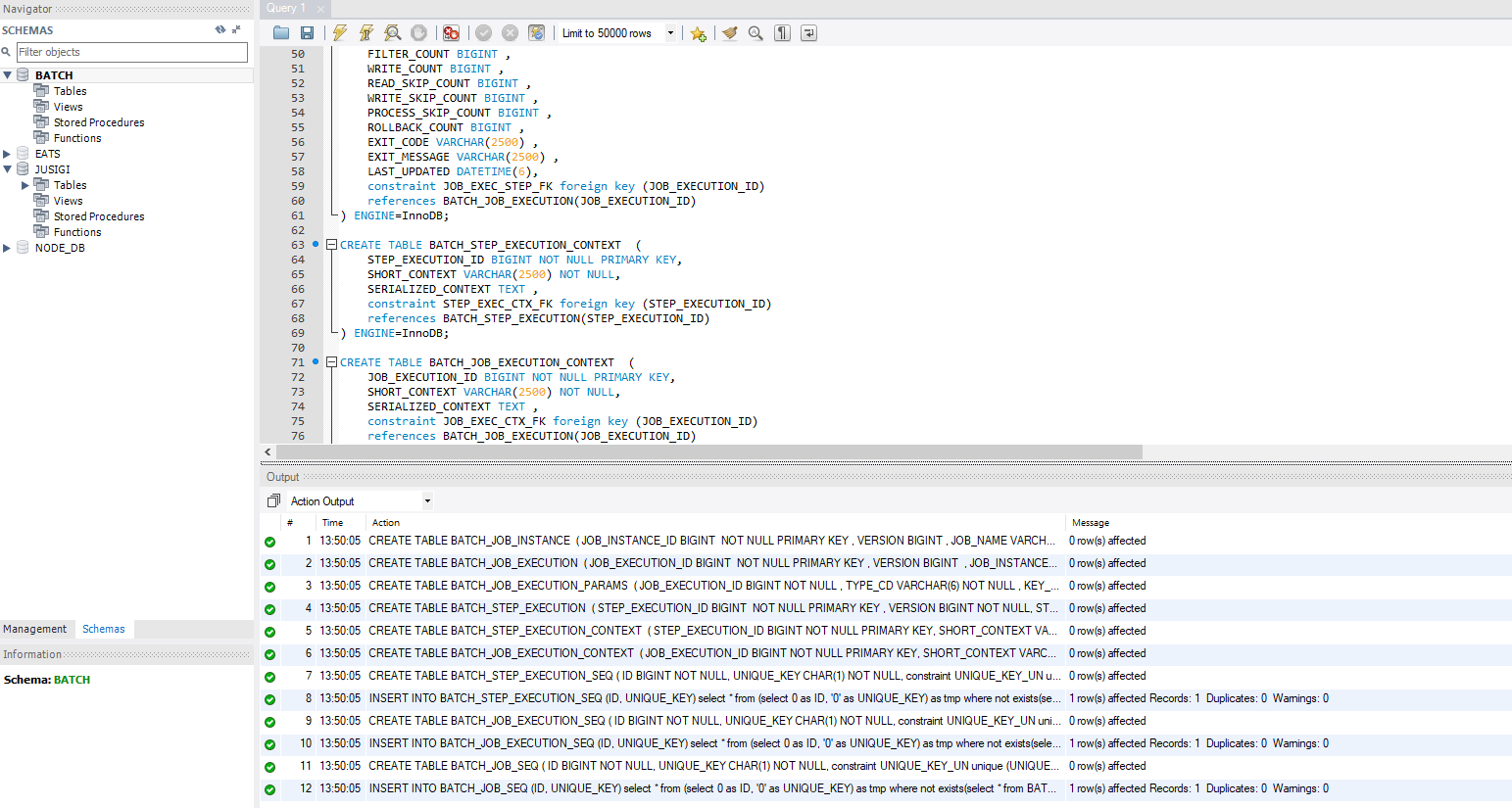This screenshot has width=1512, height=808.
Task: Execute the script with lightning bolt icon
Action: [340, 33]
